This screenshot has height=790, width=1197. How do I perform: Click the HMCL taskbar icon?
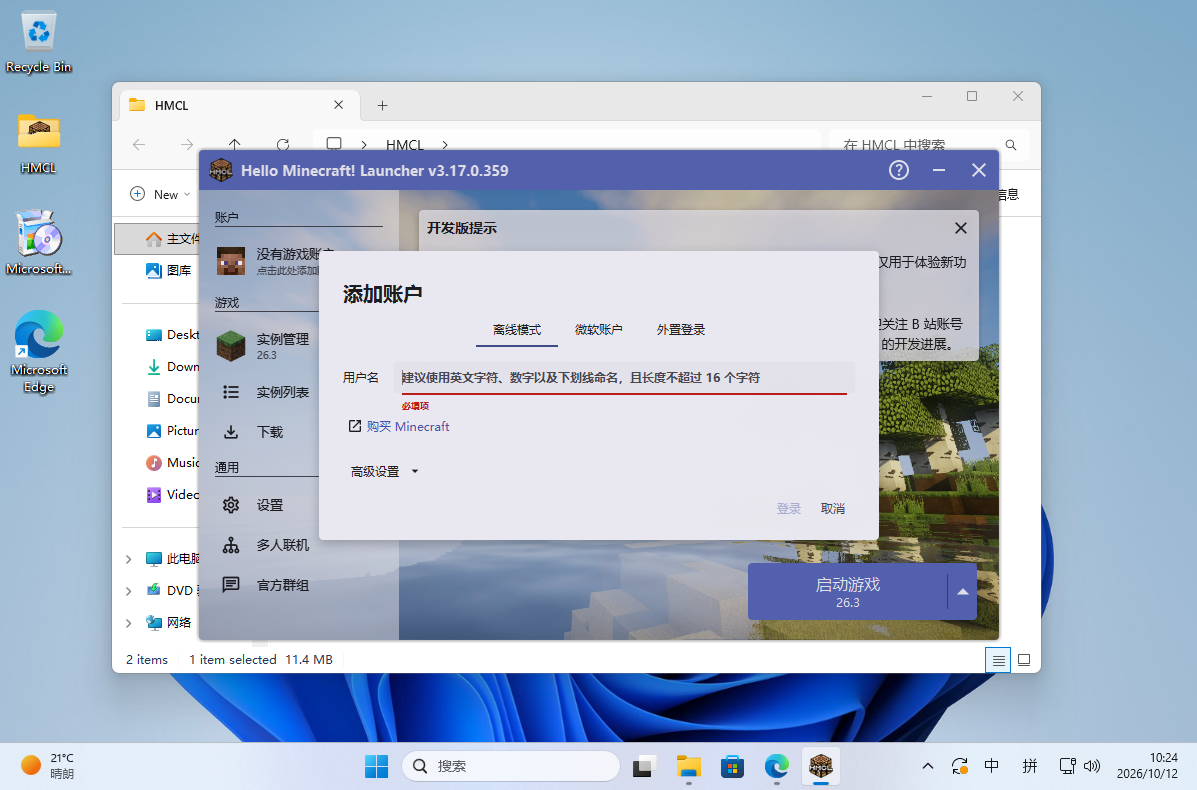coord(821,766)
